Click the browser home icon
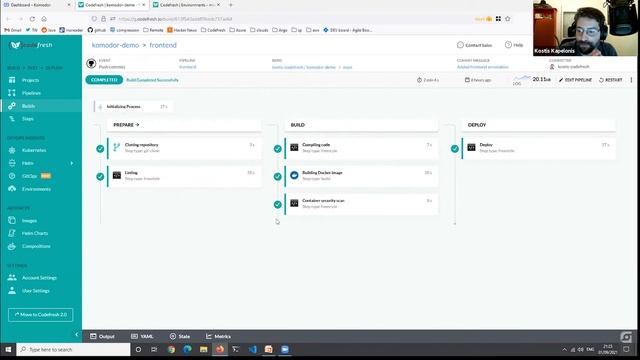640x360 pixels. click(x=44, y=19)
